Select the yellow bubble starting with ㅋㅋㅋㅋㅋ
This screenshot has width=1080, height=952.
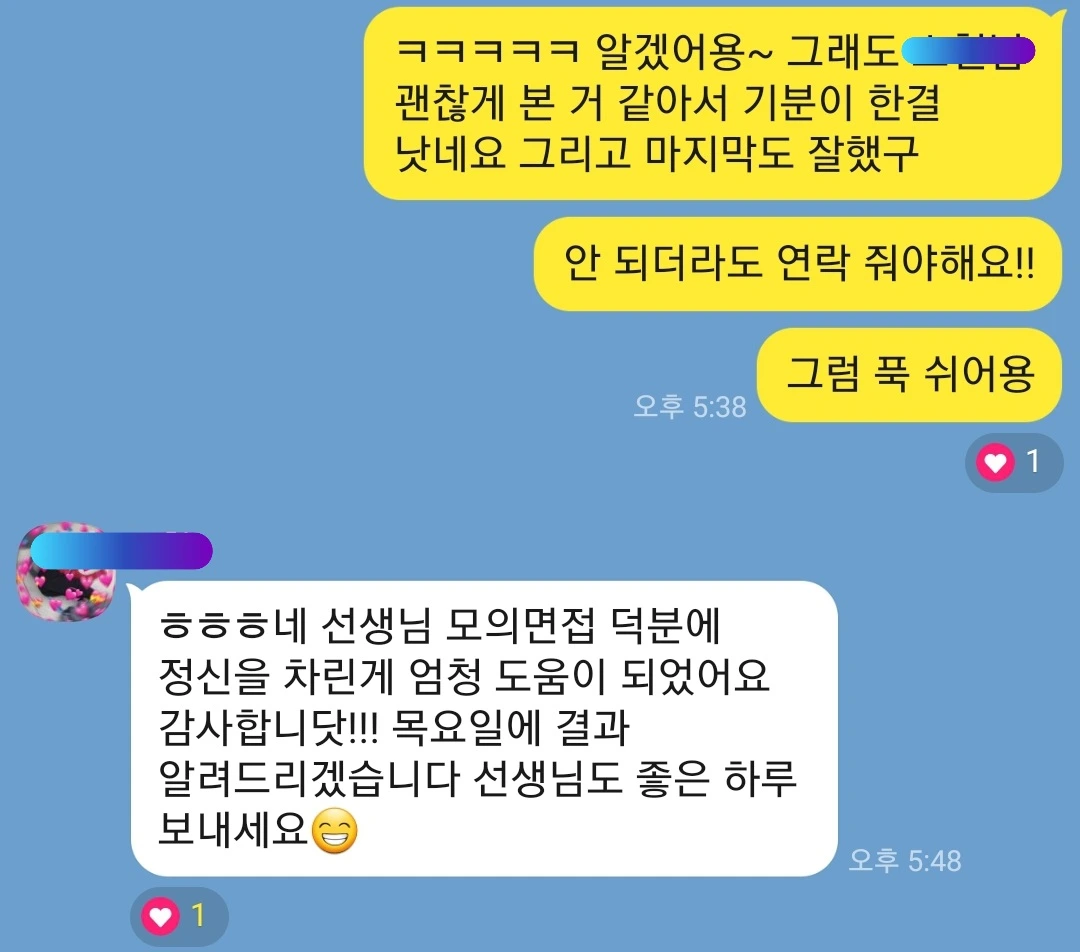coord(712,103)
